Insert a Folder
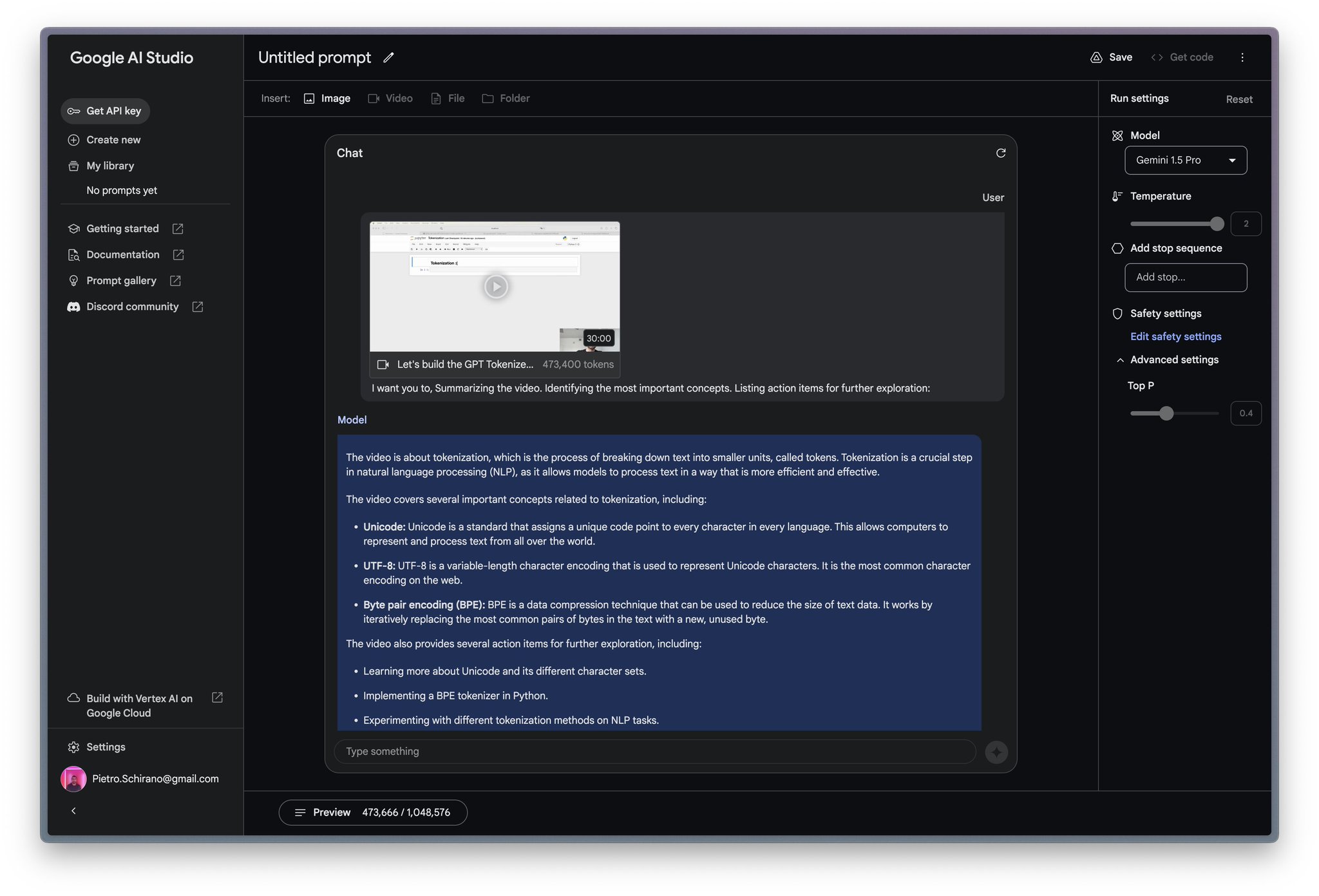1319x896 pixels. [x=506, y=99]
